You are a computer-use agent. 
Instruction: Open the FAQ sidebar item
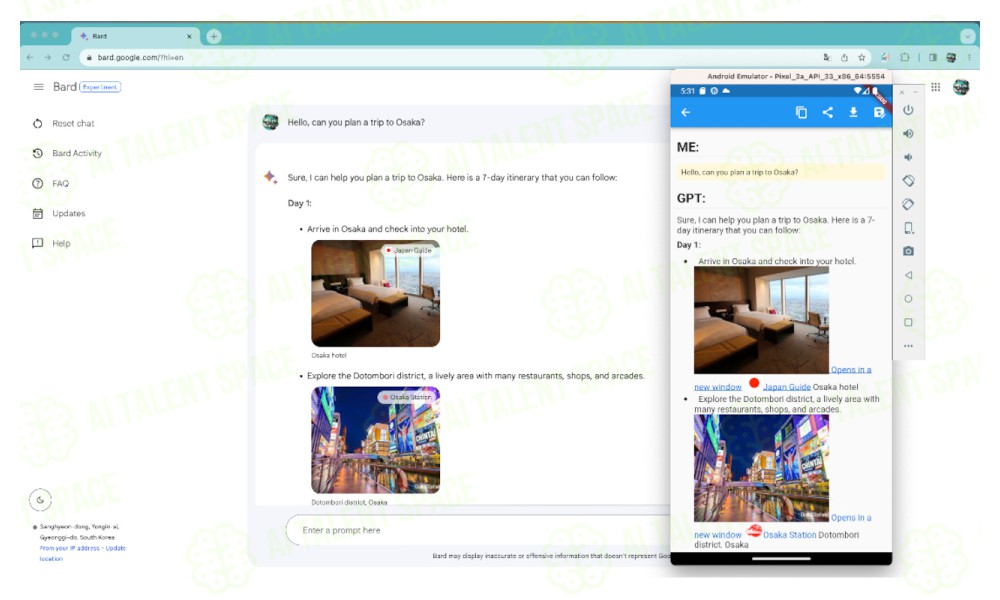point(51,184)
